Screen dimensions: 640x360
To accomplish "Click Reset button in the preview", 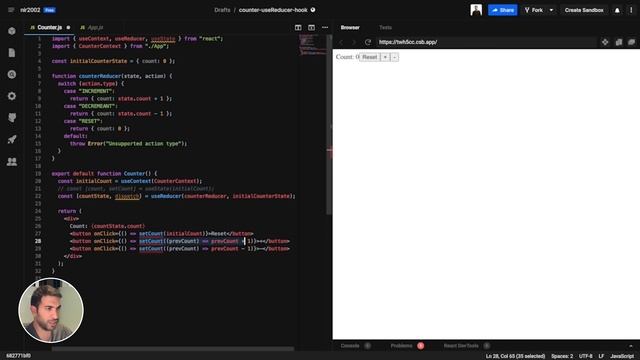I will pyautogui.click(x=370, y=57).
